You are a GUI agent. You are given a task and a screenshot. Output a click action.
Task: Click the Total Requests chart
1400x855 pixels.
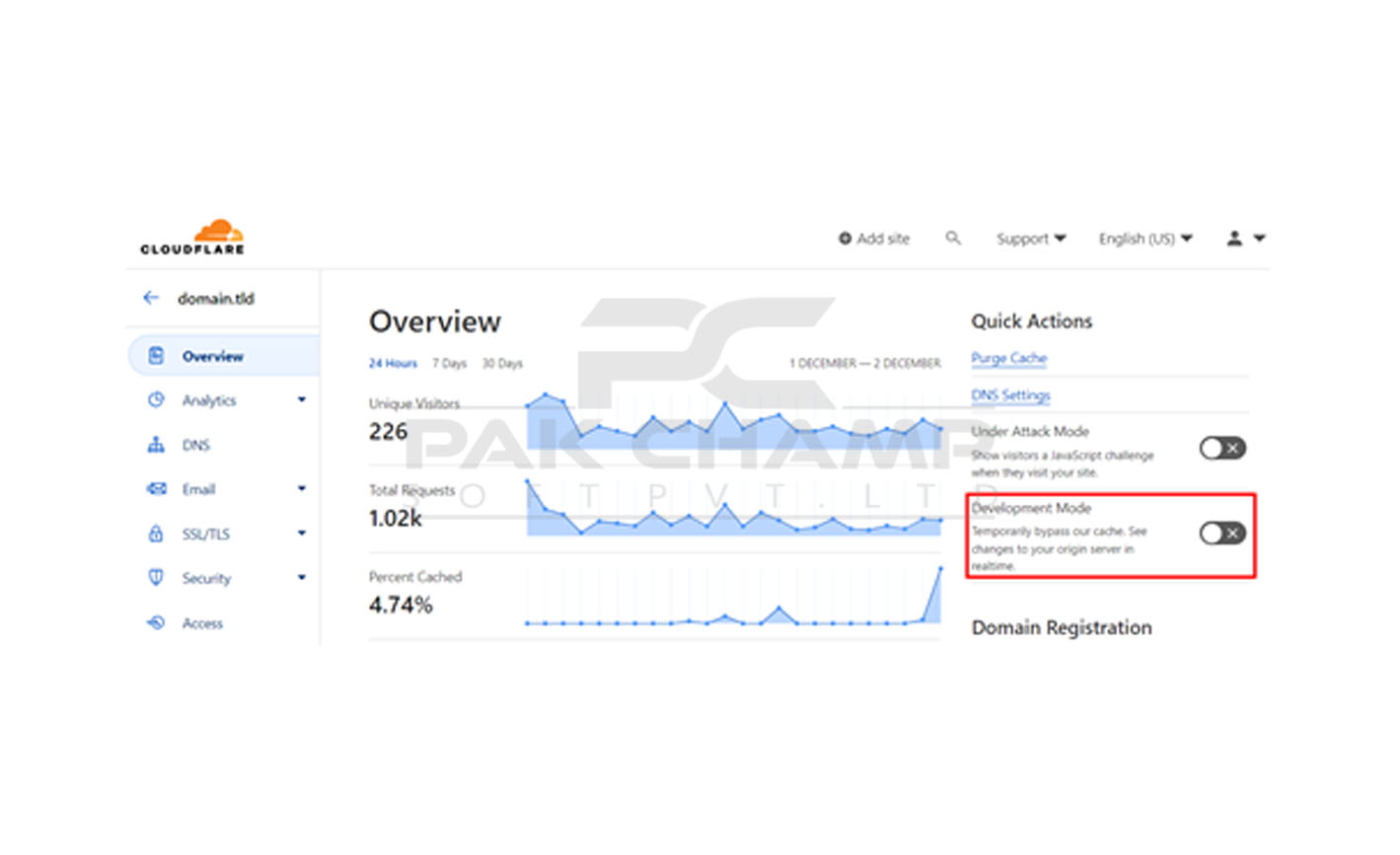(x=734, y=508)
